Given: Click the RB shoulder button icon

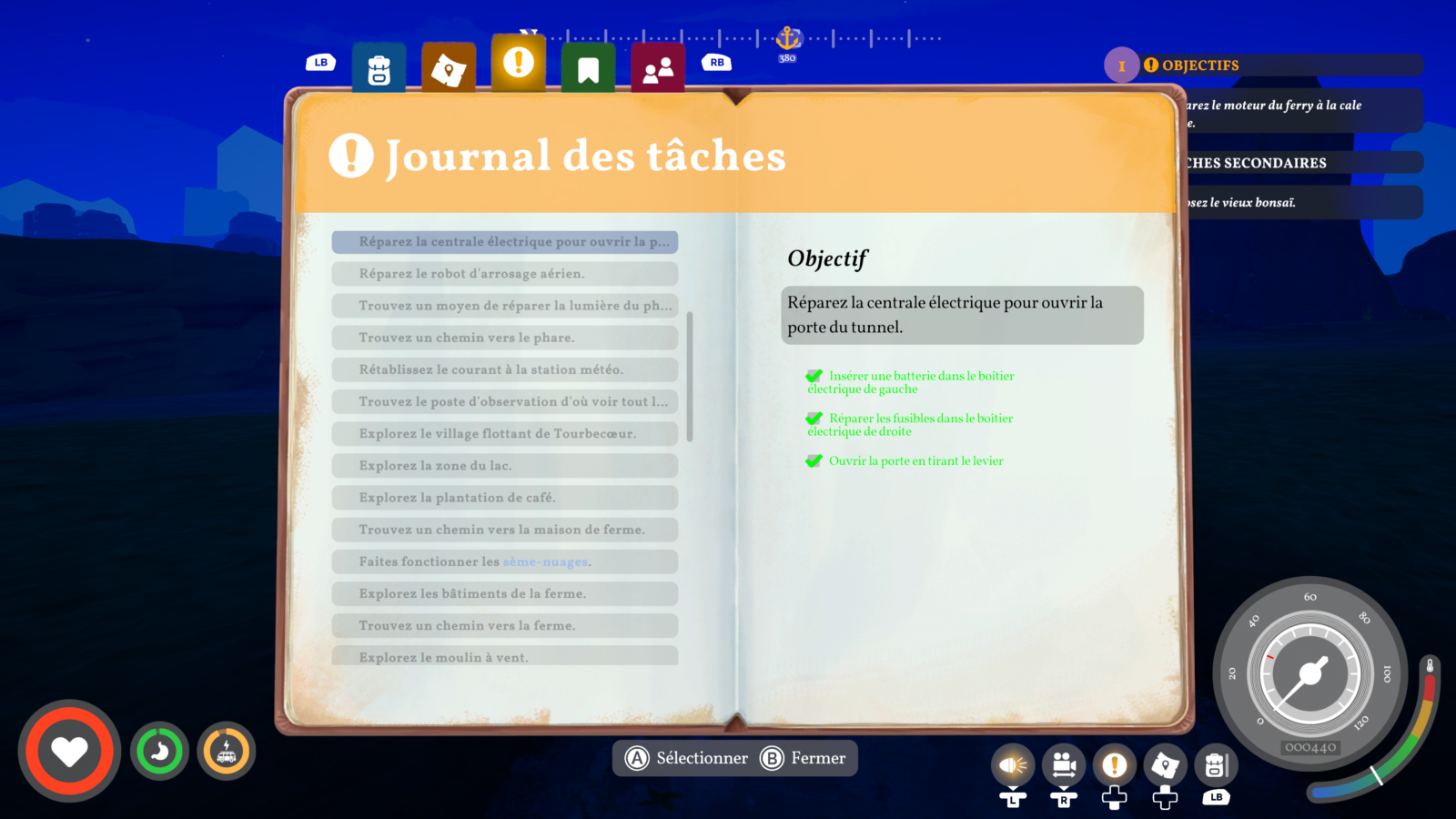Looking at the screenshot, I should pos(717,62).
